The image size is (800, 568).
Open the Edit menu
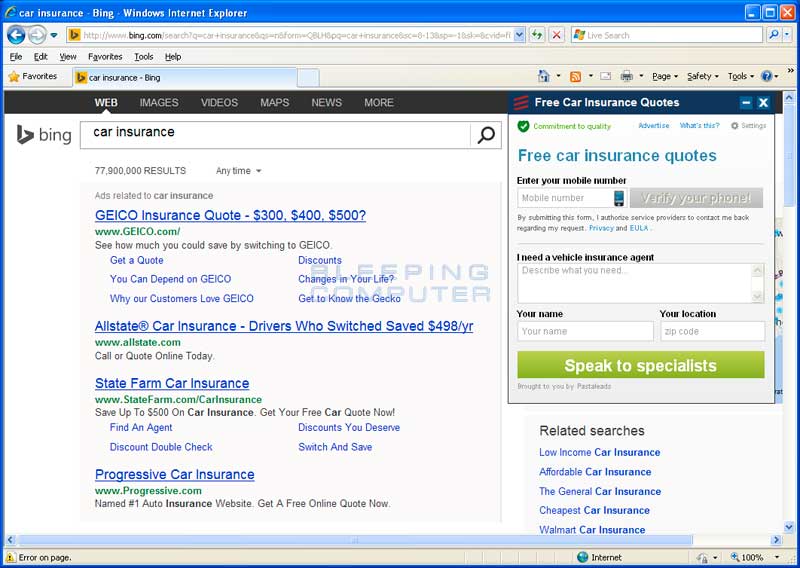point(40,57)
